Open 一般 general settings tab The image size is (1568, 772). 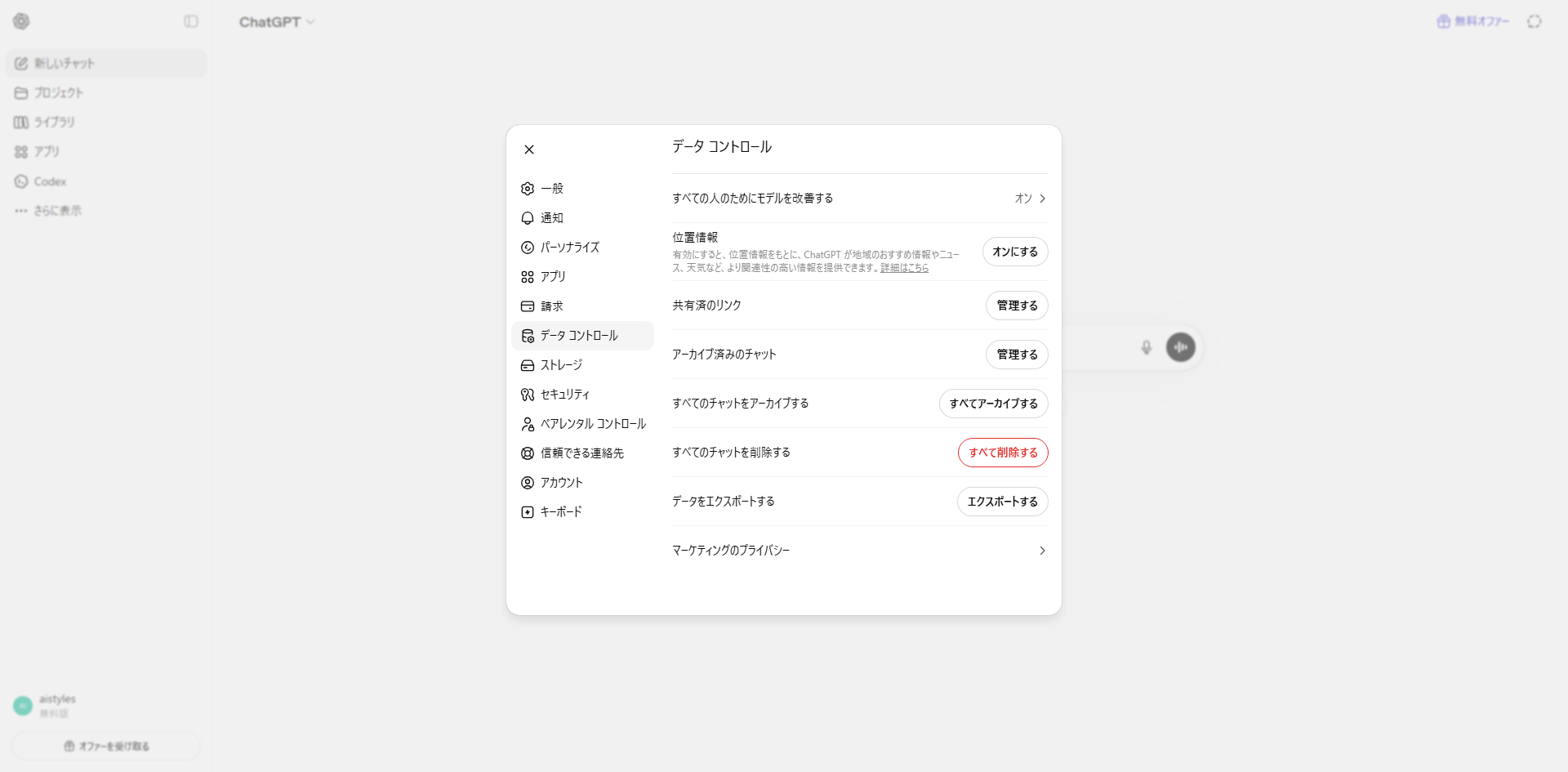coord(582,189)
